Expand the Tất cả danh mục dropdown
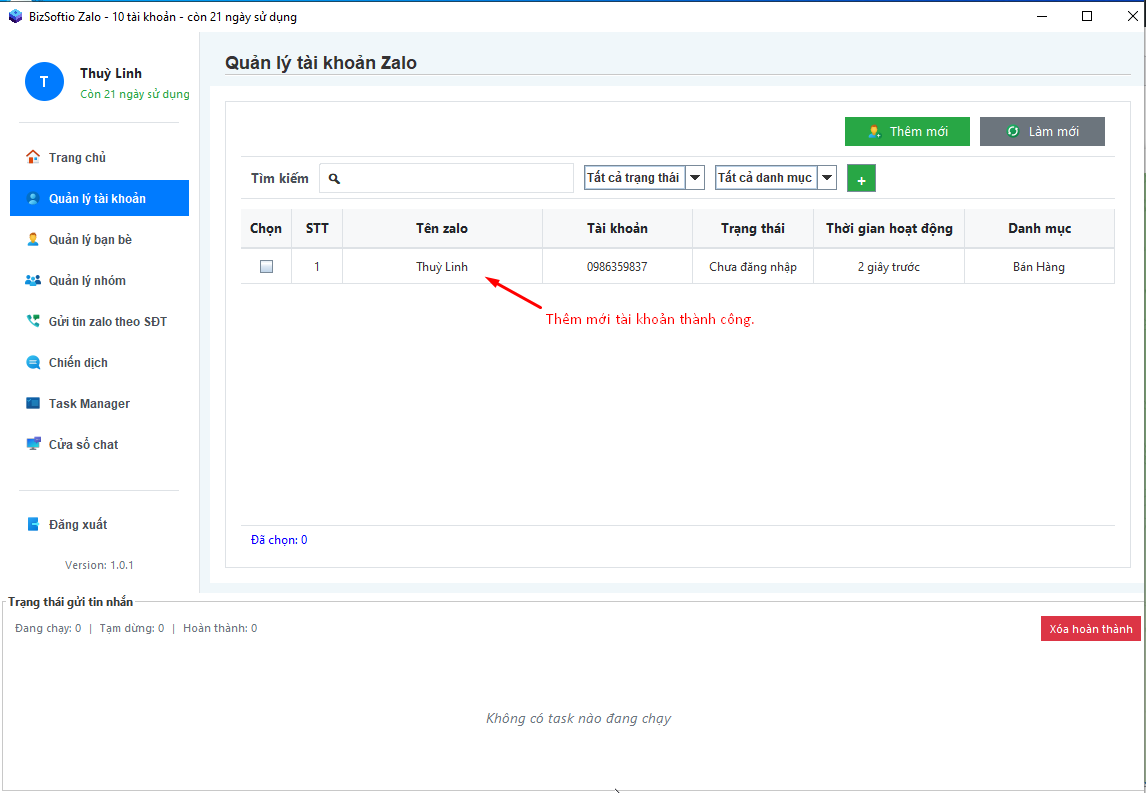The image size is (1146, 793). [827, 178]
